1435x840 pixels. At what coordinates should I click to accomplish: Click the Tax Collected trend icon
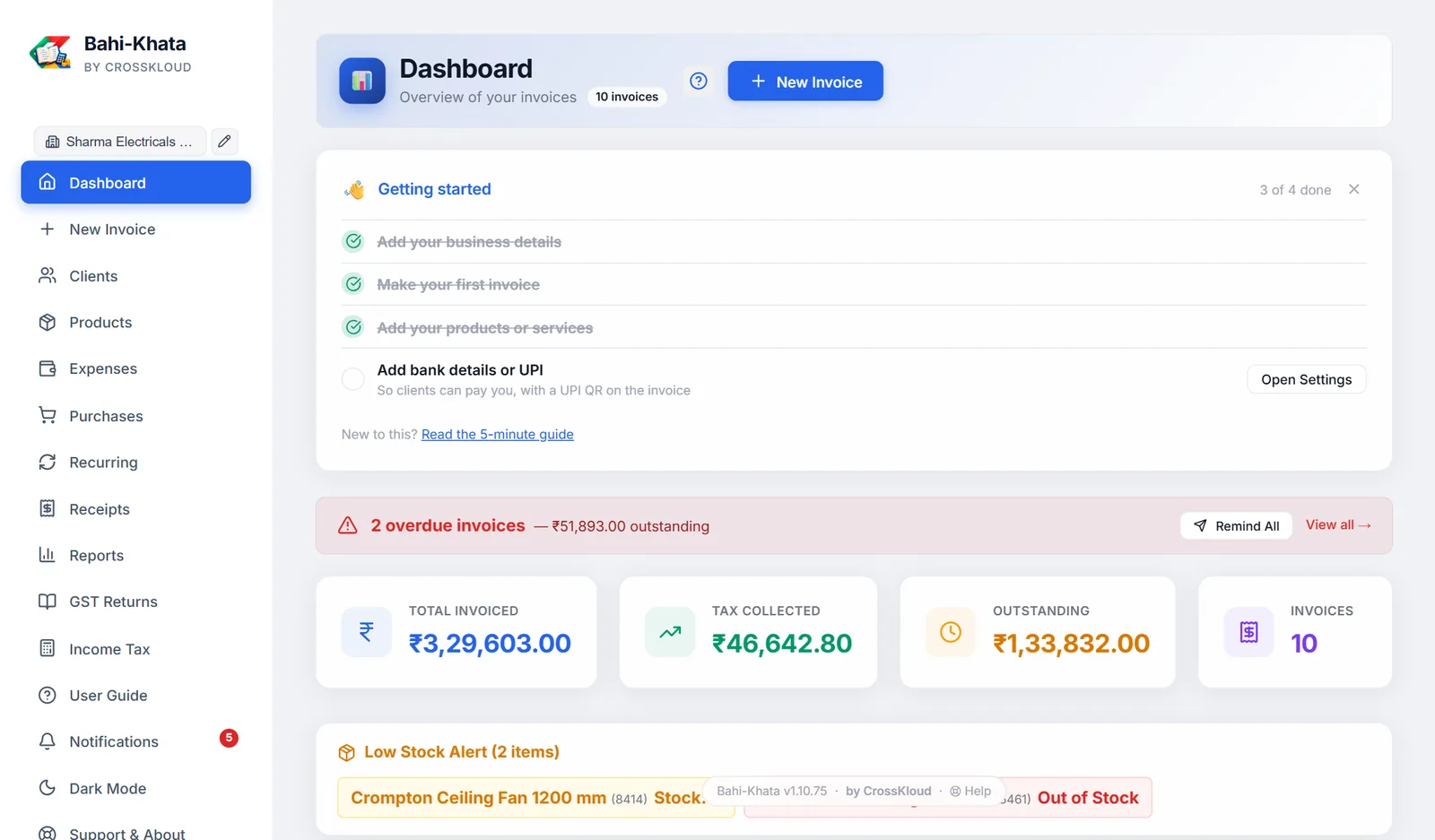click(x=670, y=632)
